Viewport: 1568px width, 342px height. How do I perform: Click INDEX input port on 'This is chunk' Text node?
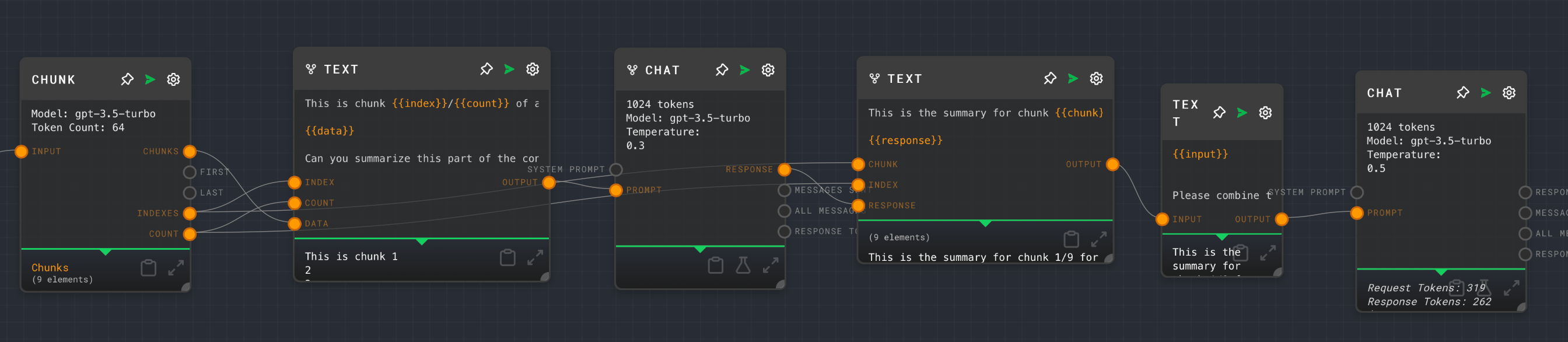click(x=295, y=183)
